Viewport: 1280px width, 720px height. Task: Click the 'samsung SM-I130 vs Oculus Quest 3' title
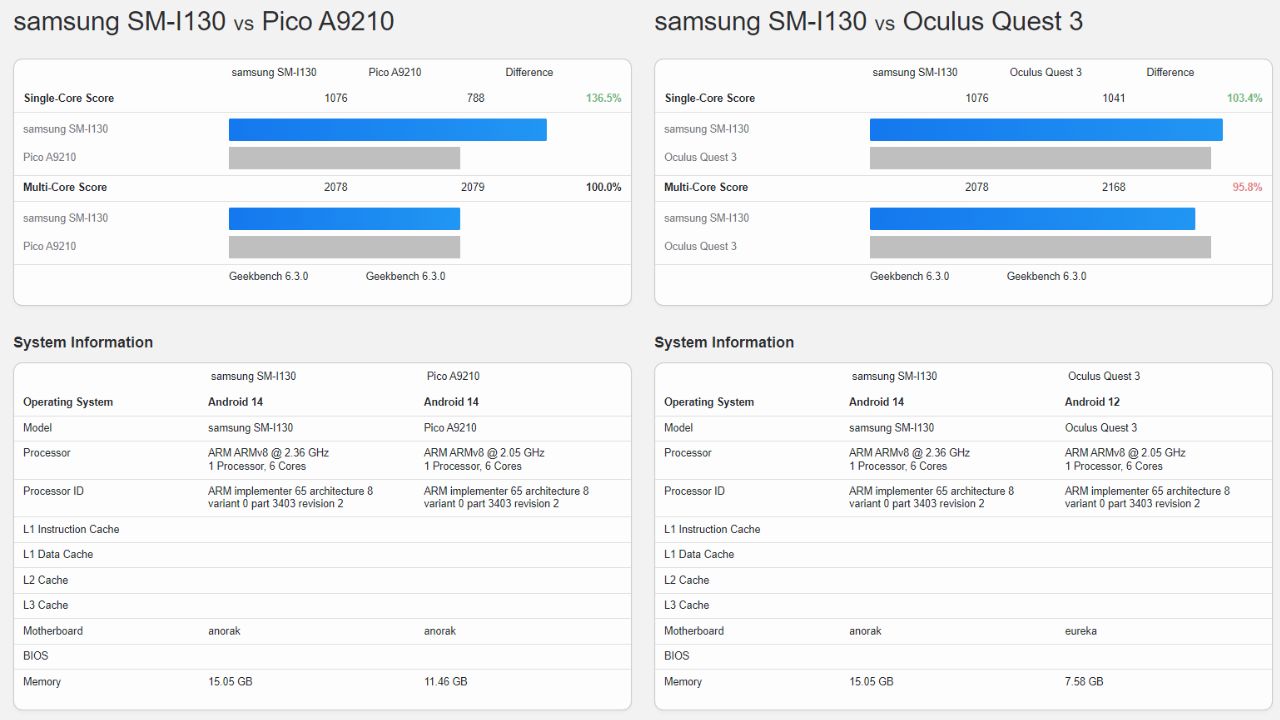[x=868, y=21]
